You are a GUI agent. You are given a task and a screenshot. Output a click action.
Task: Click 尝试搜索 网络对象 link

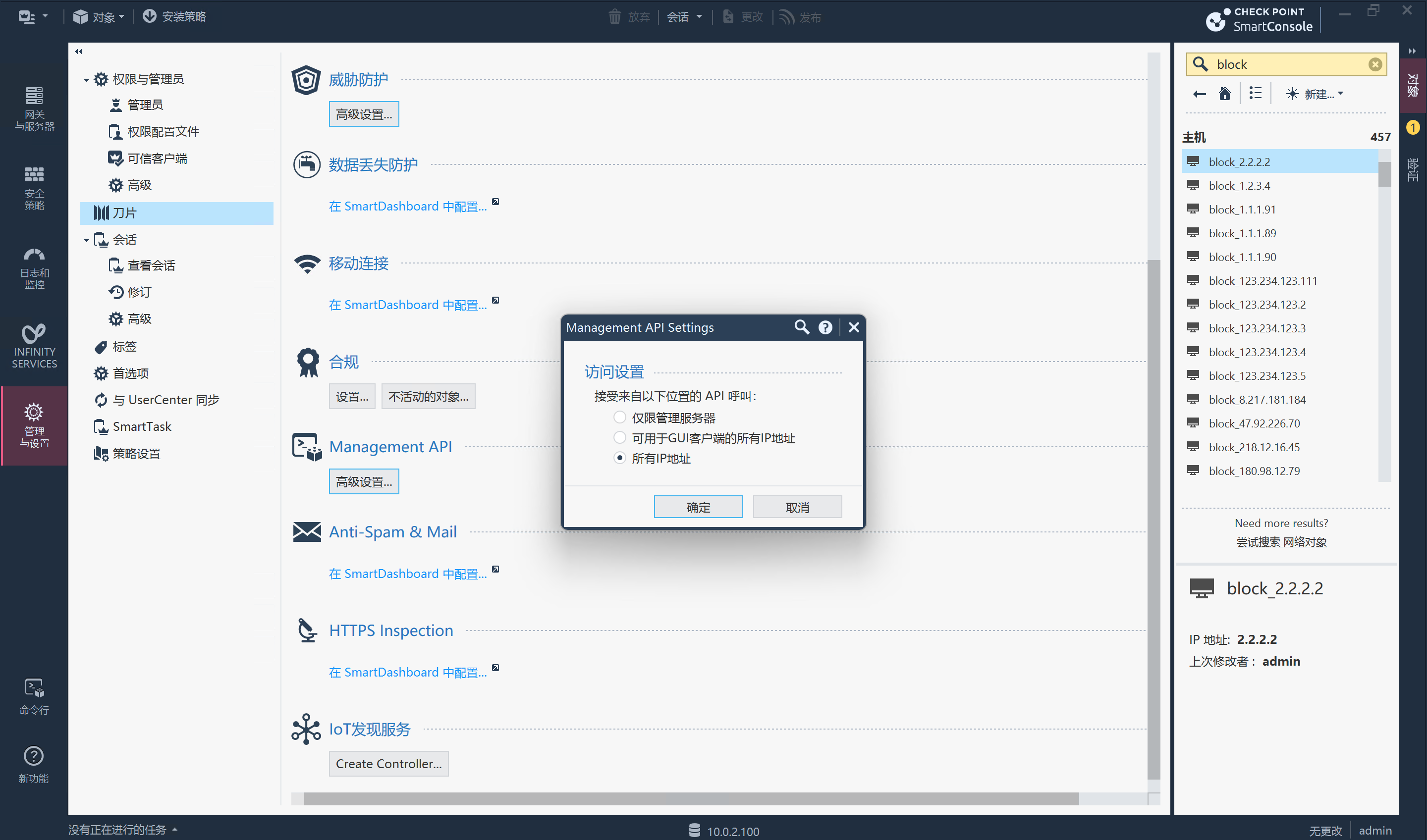tap(1281, 542)
